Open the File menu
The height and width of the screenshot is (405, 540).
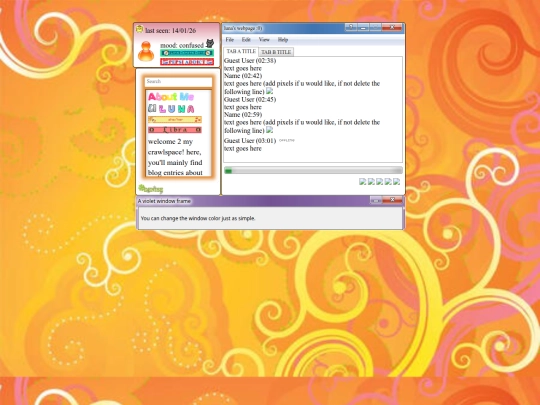coord(230,40)
